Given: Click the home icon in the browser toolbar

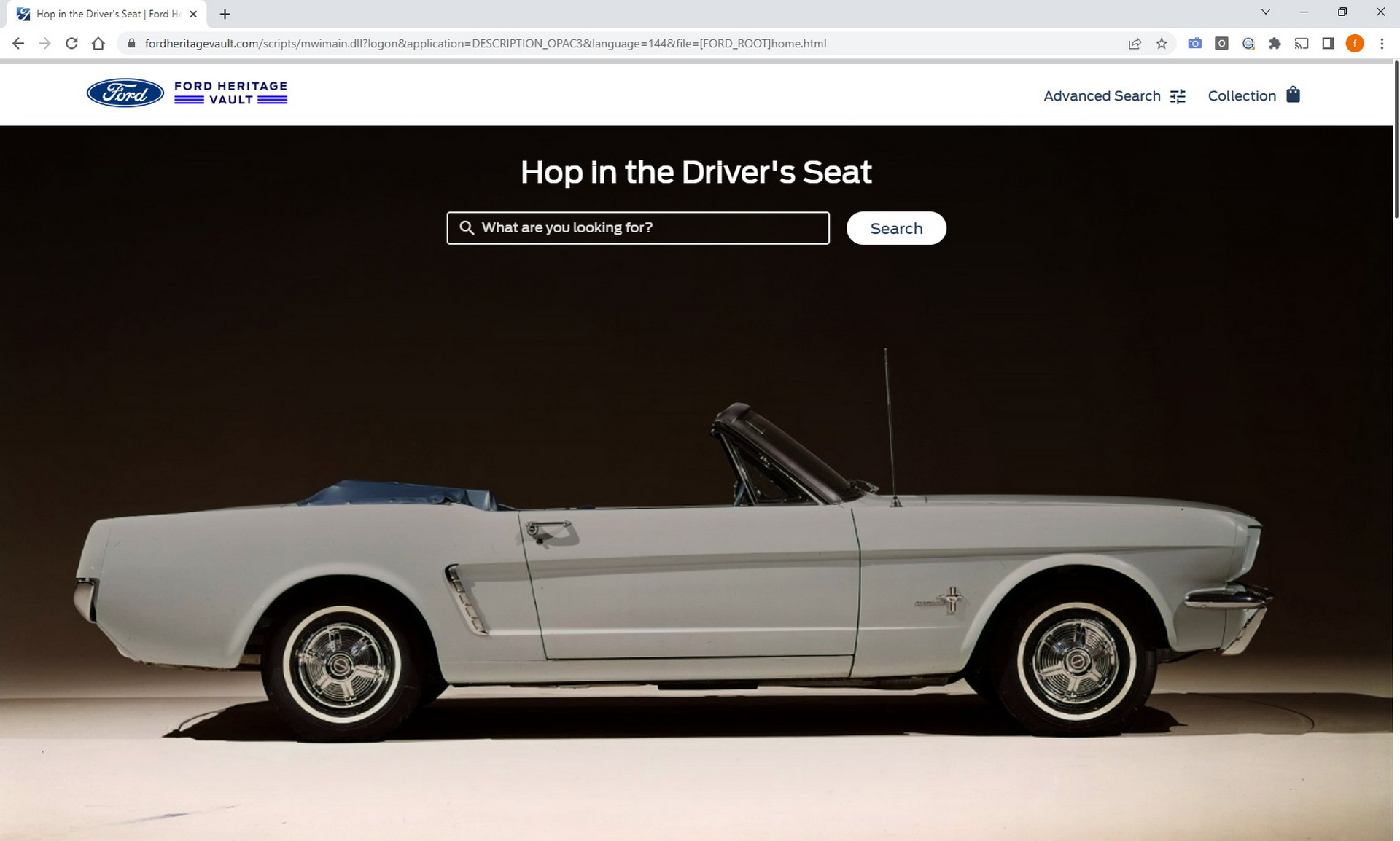Looking at the screenshot, I should pyautogui.click(x=98, y=43).
